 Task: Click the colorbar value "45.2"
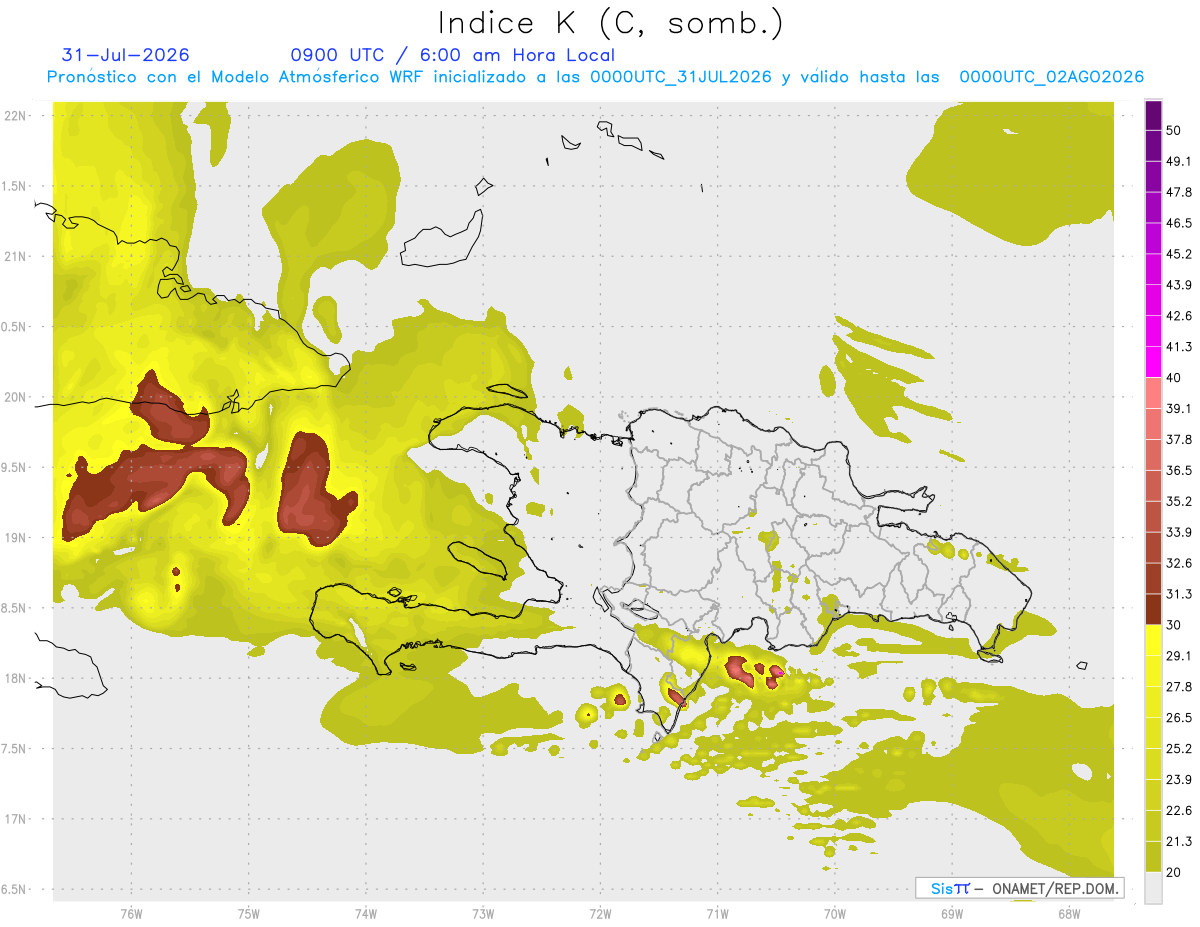coord(1179,254)
